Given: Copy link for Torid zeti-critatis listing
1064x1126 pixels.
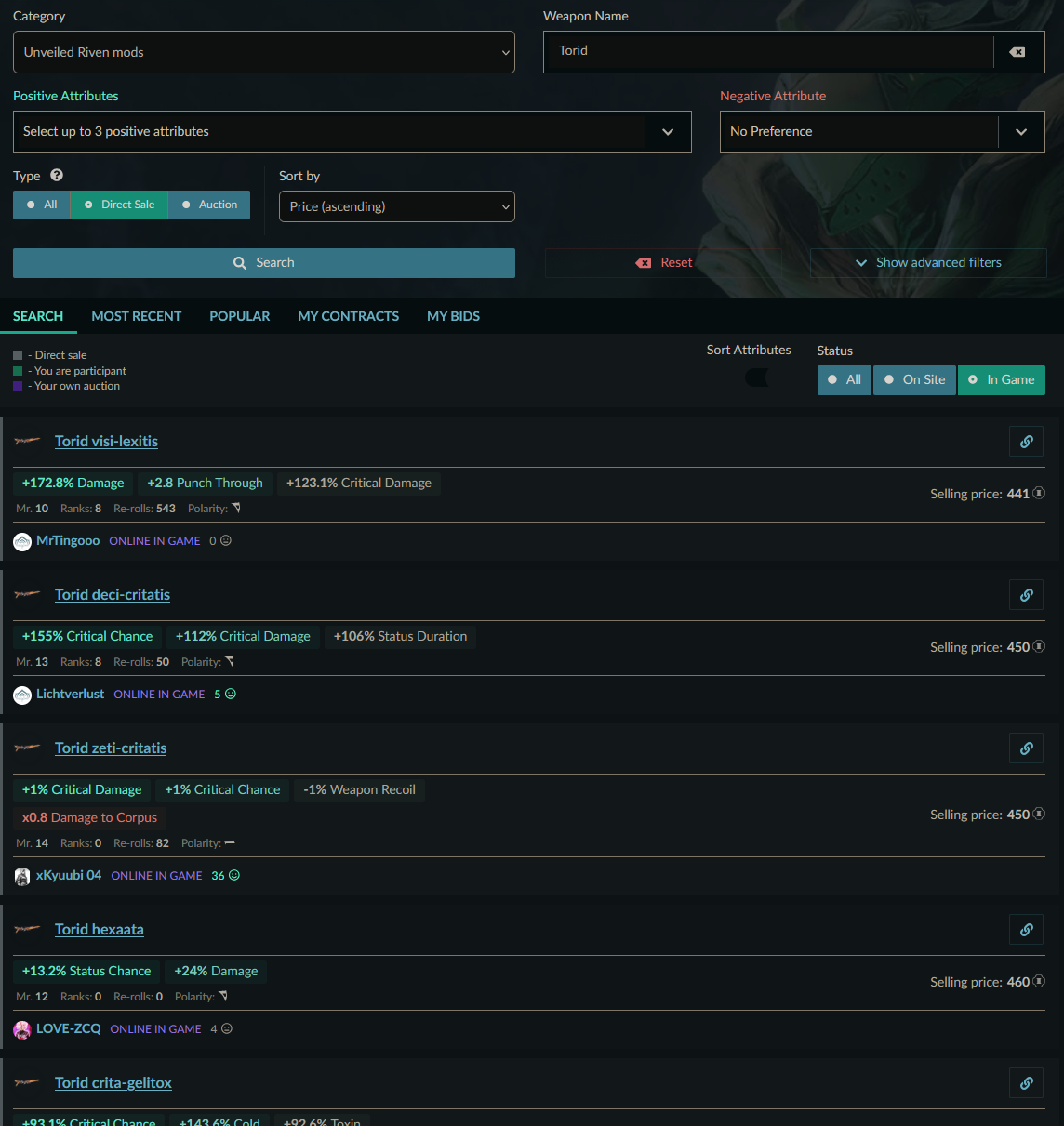Looking at the screenshot, I should (x=1027, y=748).
